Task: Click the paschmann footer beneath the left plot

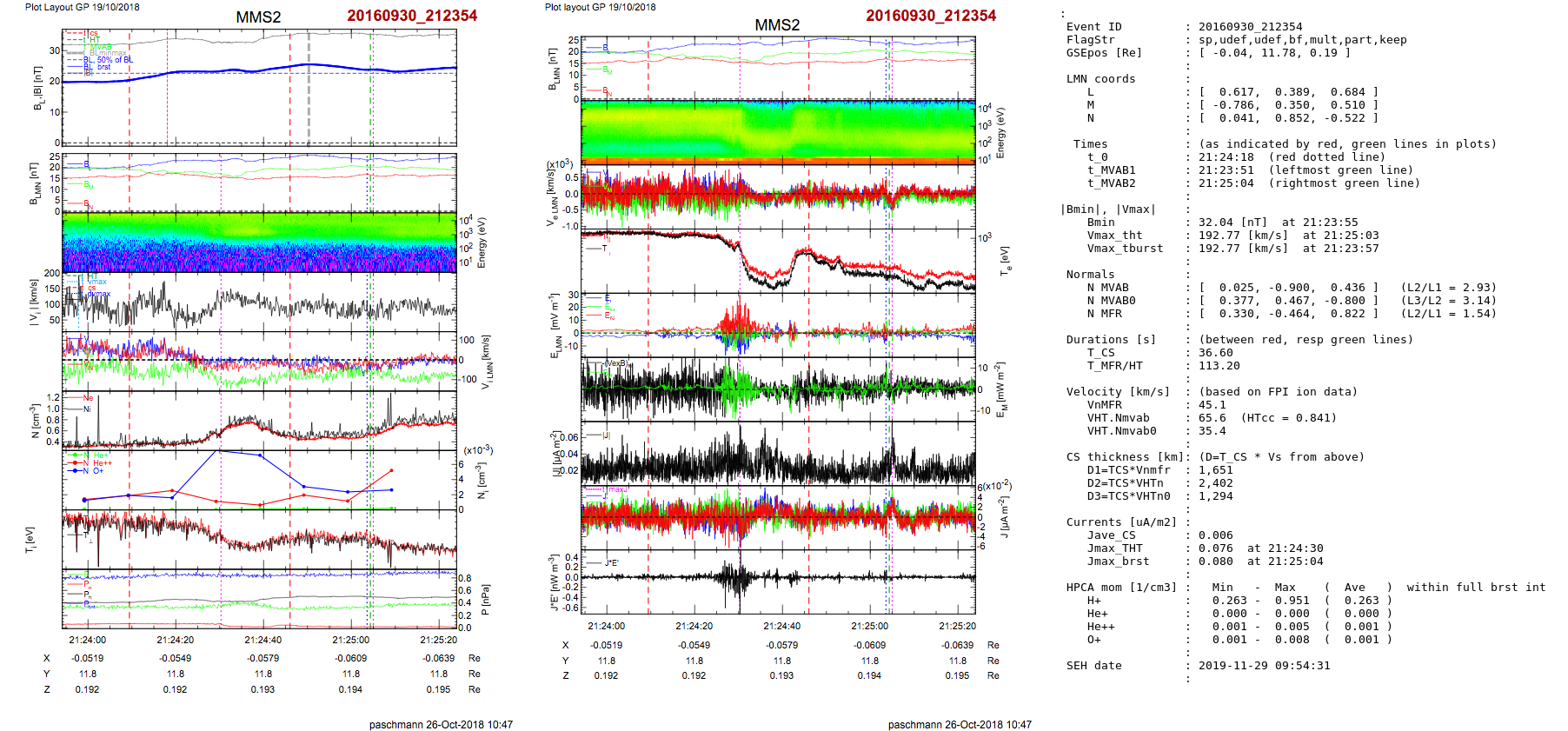Action: click(441, 724)
